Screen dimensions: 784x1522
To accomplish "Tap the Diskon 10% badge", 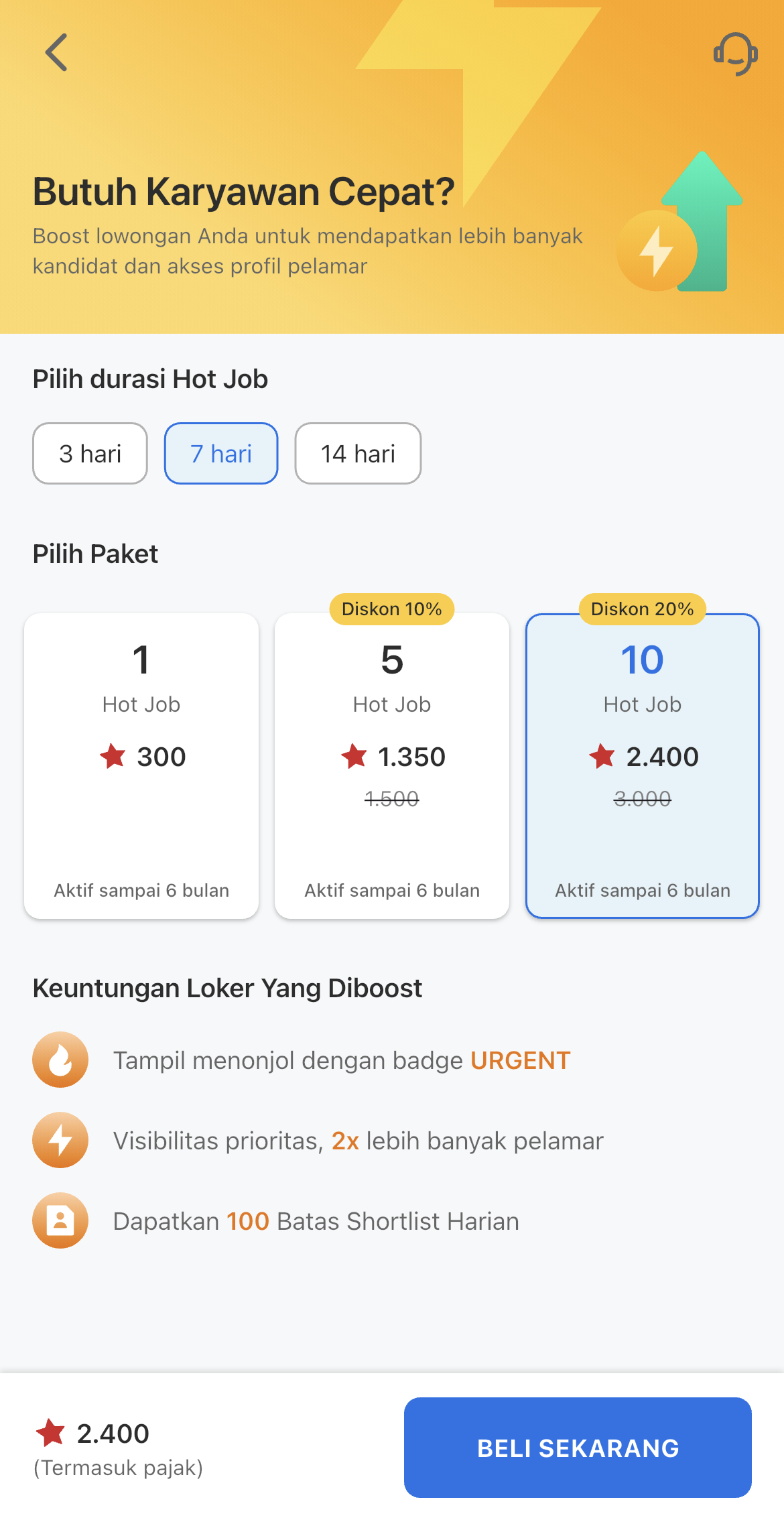I will (392, 609).
